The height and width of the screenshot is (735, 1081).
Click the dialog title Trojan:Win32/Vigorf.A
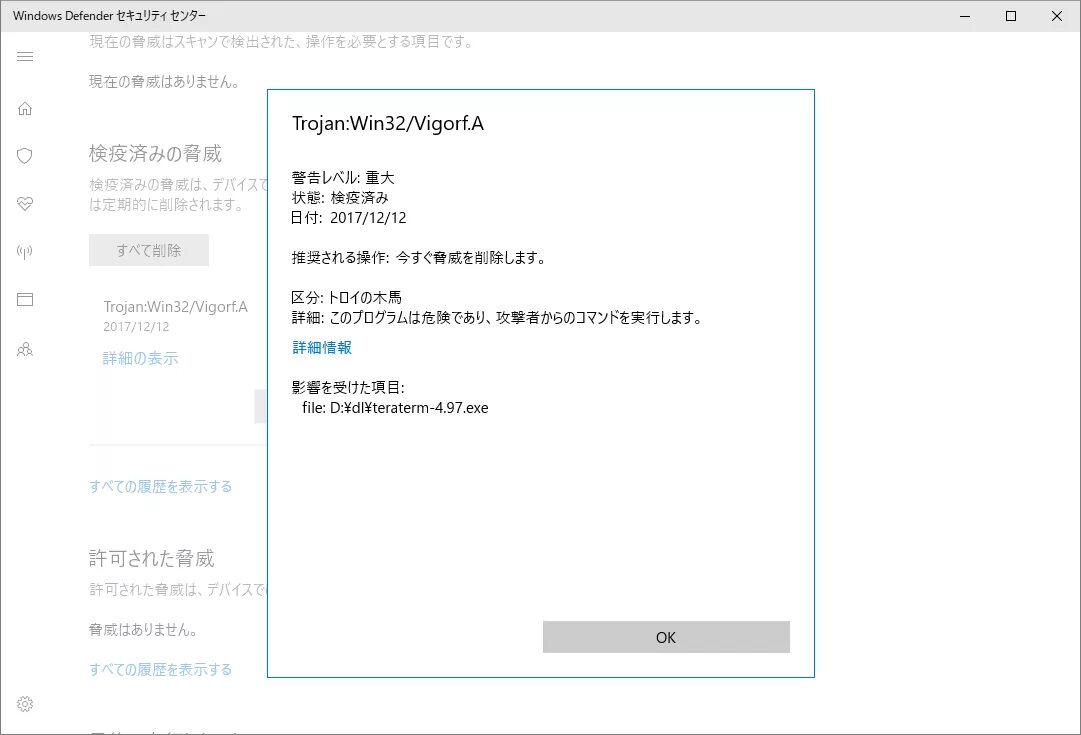point(388,123)
